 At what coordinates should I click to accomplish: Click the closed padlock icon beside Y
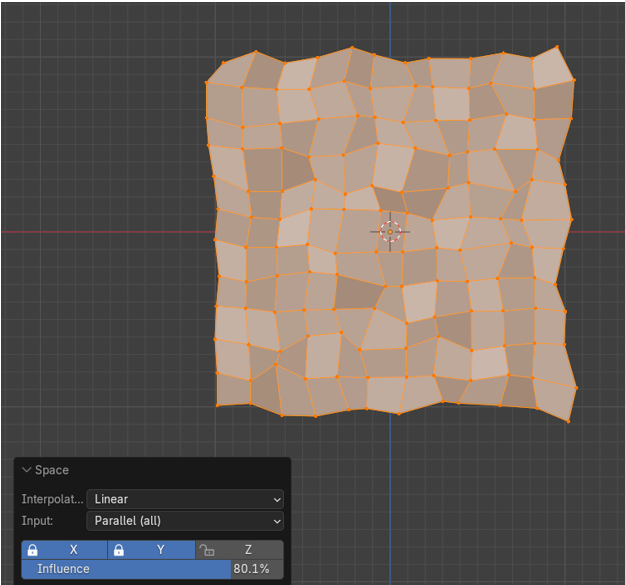[119, 550]
